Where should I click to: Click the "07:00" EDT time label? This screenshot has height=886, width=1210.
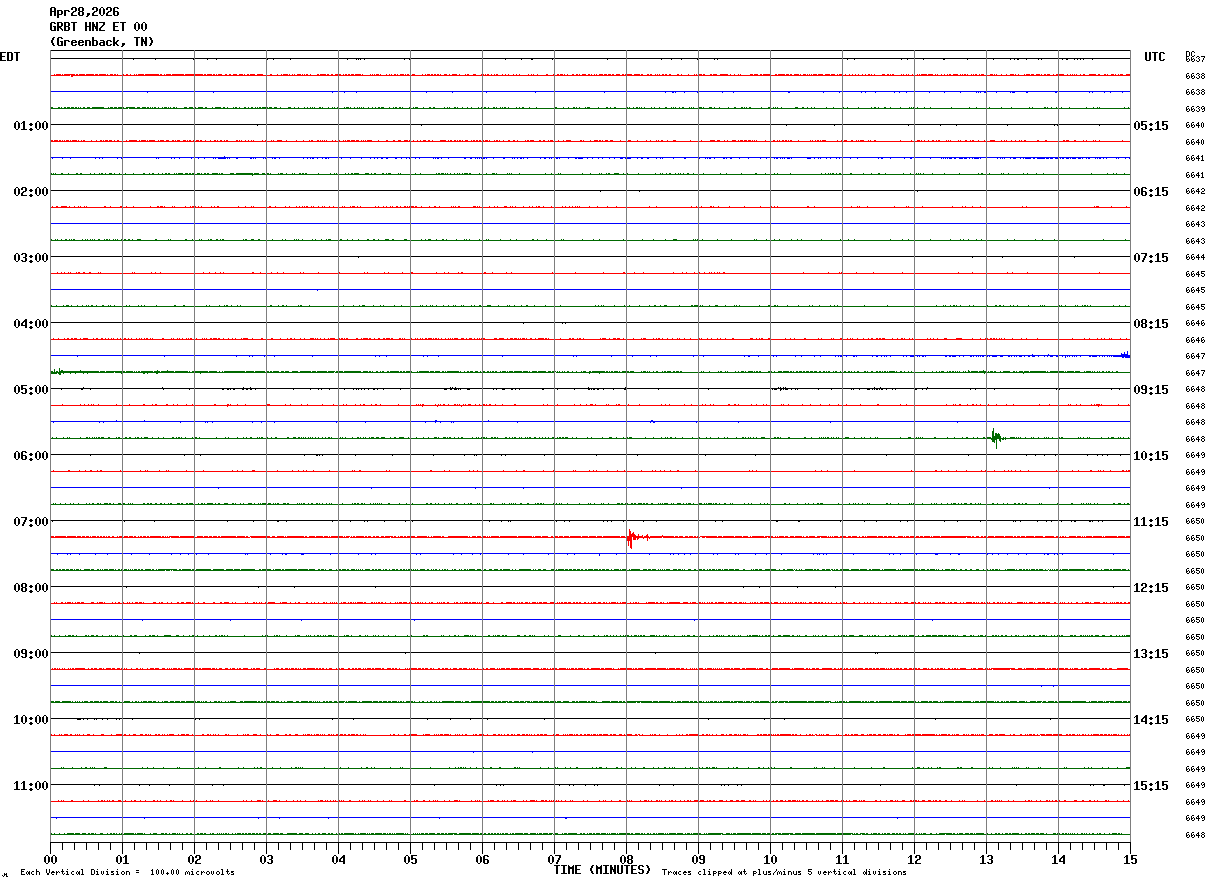pyautogui.click(x=31, y=522)
